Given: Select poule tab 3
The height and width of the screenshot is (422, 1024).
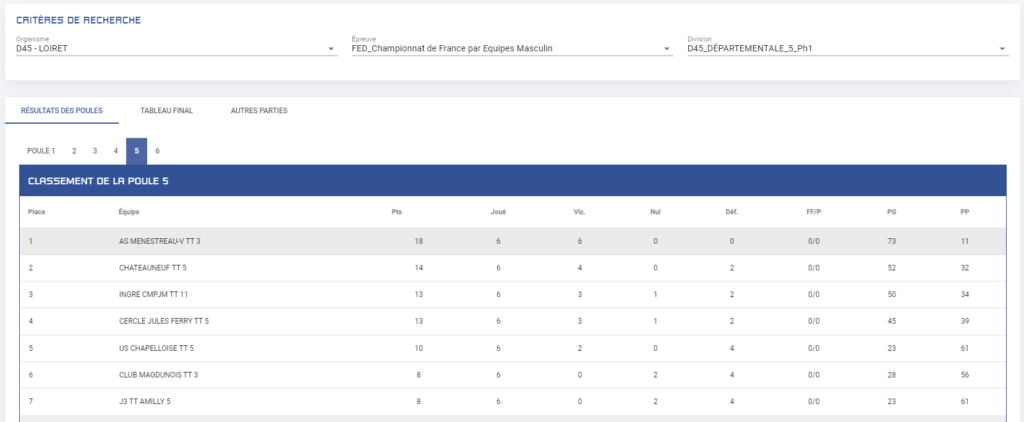Looking at the screenshot, I should click(x=95, y=151).
